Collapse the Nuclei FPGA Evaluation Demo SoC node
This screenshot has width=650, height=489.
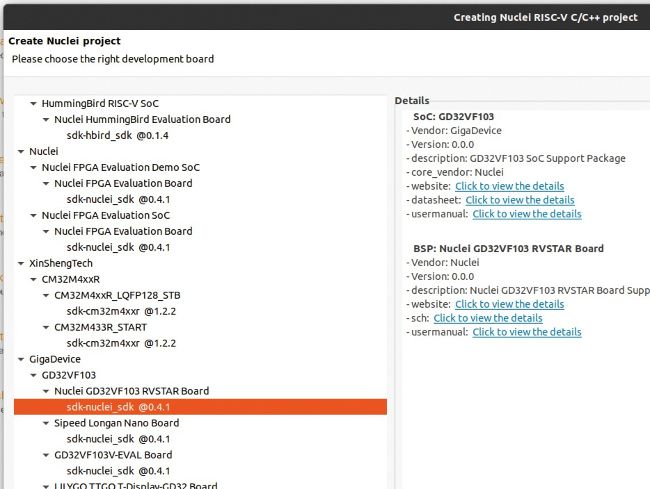[x=33, y=167]
